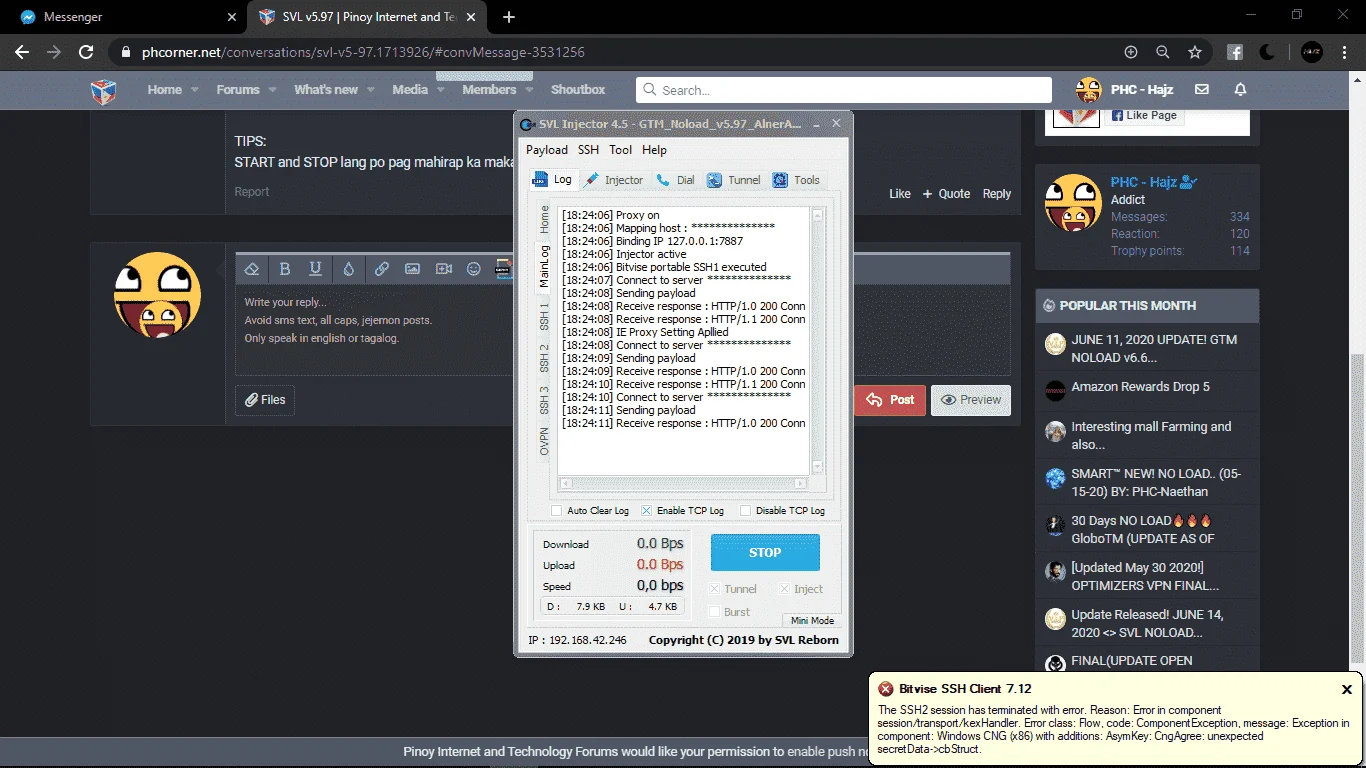1366x768 pixels.
Task: Click the blue STOP button
Action: click(765, 552)
